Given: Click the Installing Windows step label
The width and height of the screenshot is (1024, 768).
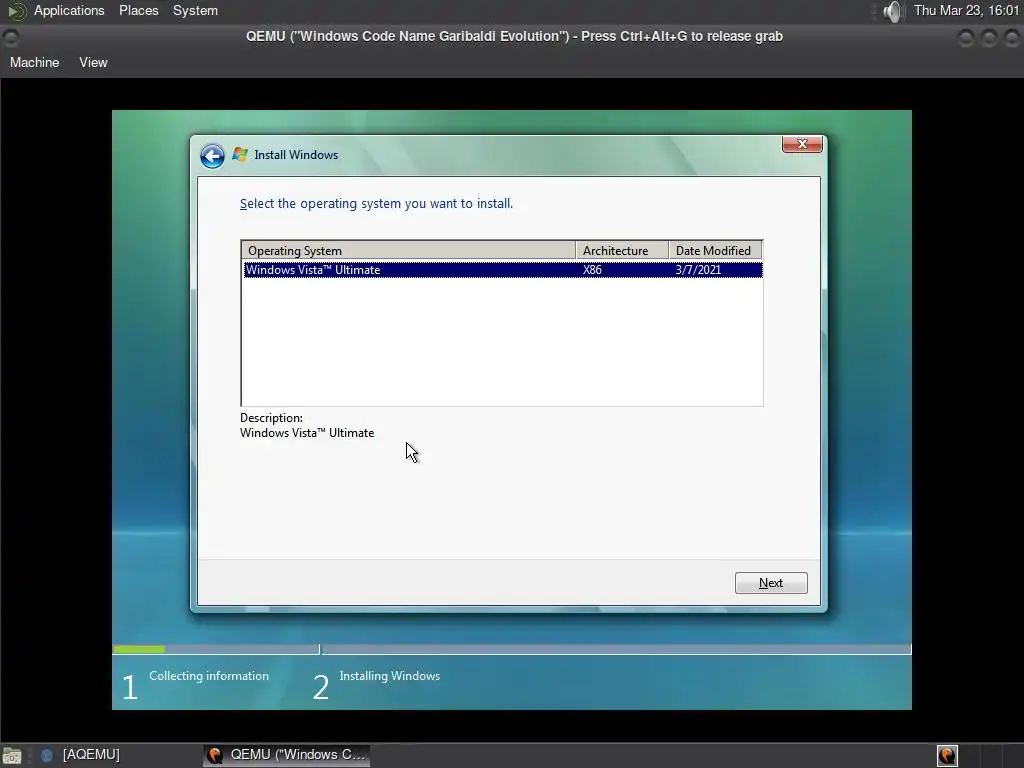Looking at the screenshot, I should [x=390, y=676].
